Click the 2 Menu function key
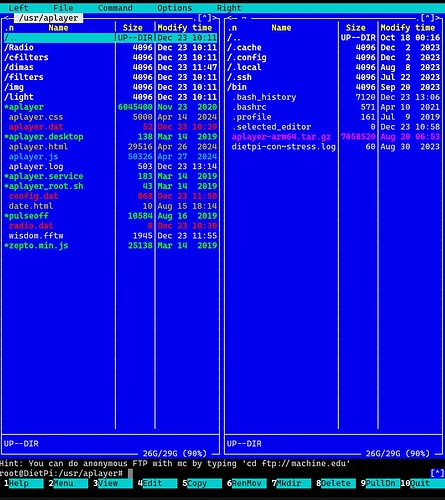The image size is (445, 500). click(68, 483)
